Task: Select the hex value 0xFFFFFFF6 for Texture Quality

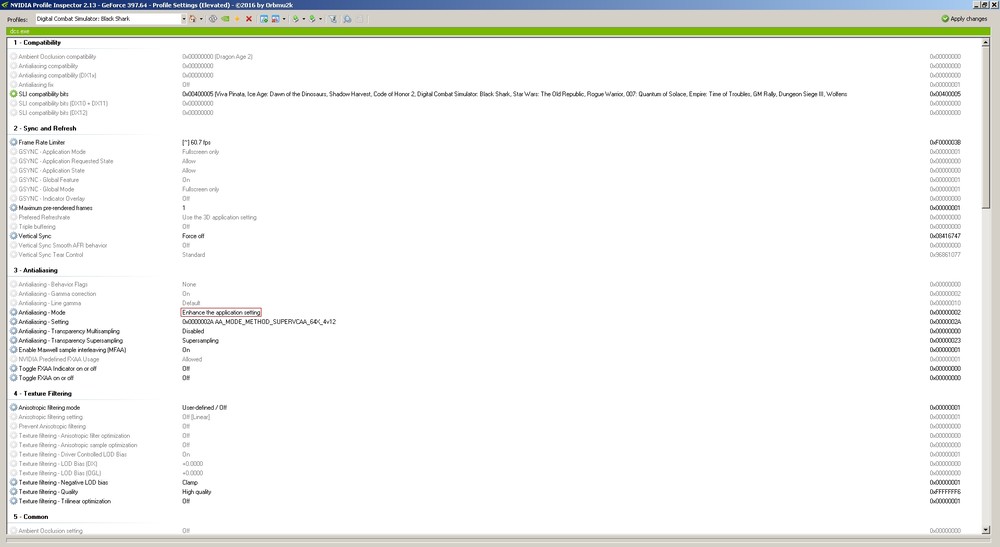Action: [945, 492]
